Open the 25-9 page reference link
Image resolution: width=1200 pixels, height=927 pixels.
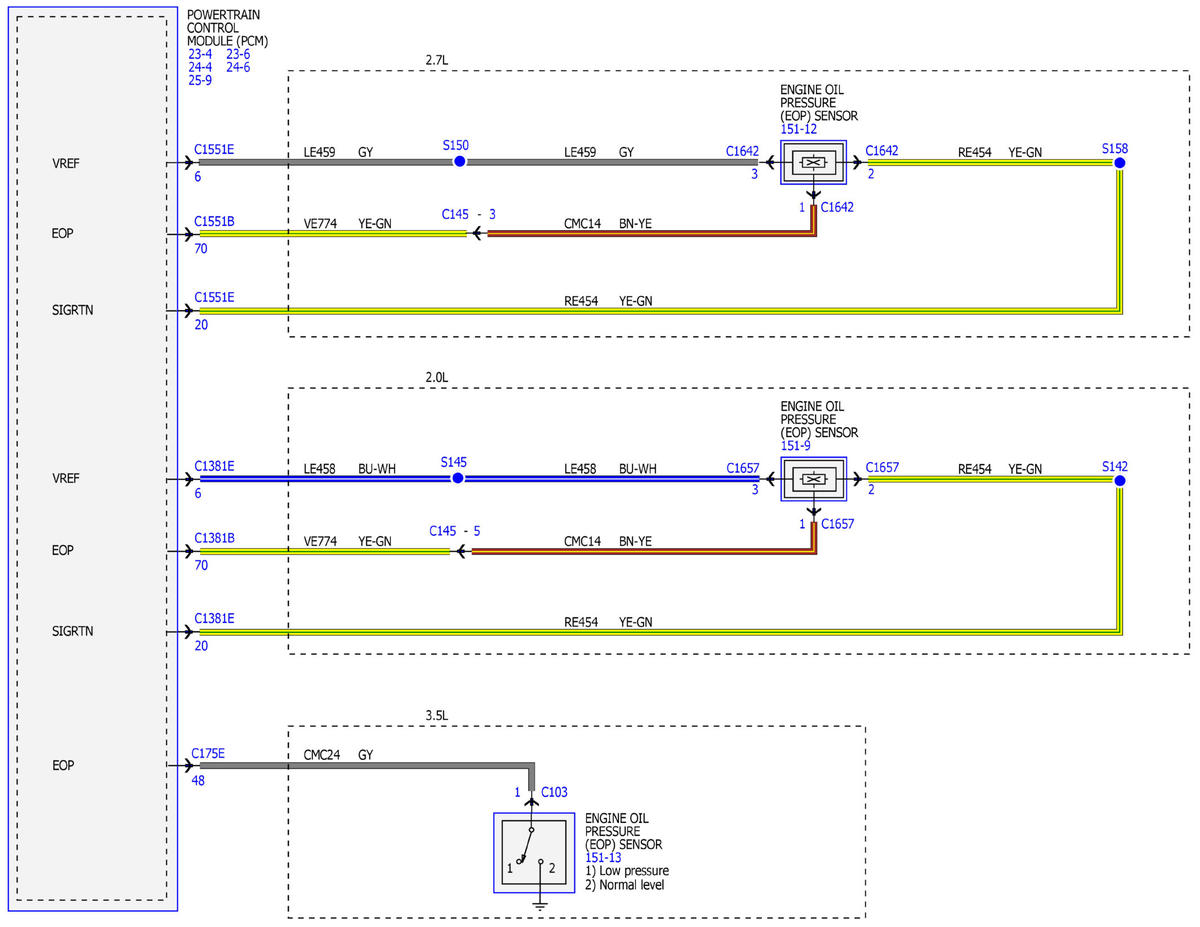coord(200,81)
